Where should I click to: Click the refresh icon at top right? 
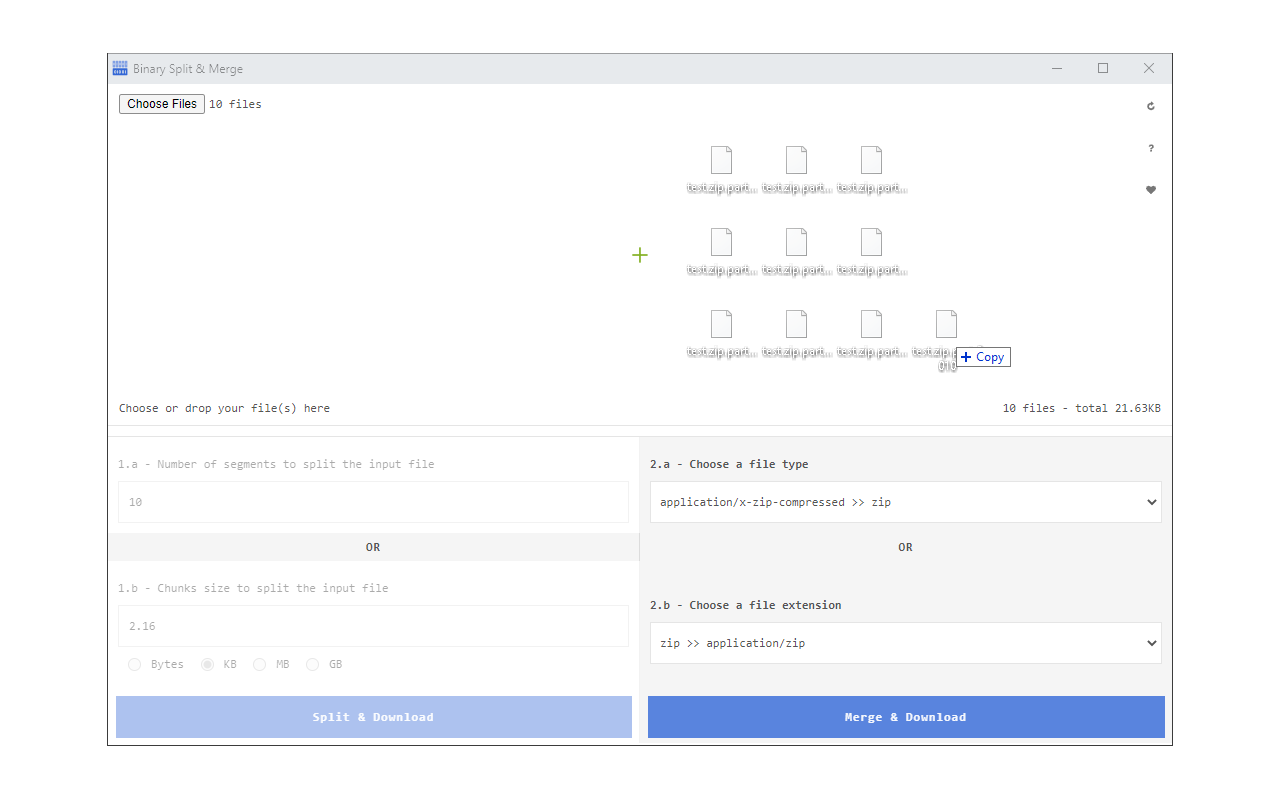[x=1150, y=105]
